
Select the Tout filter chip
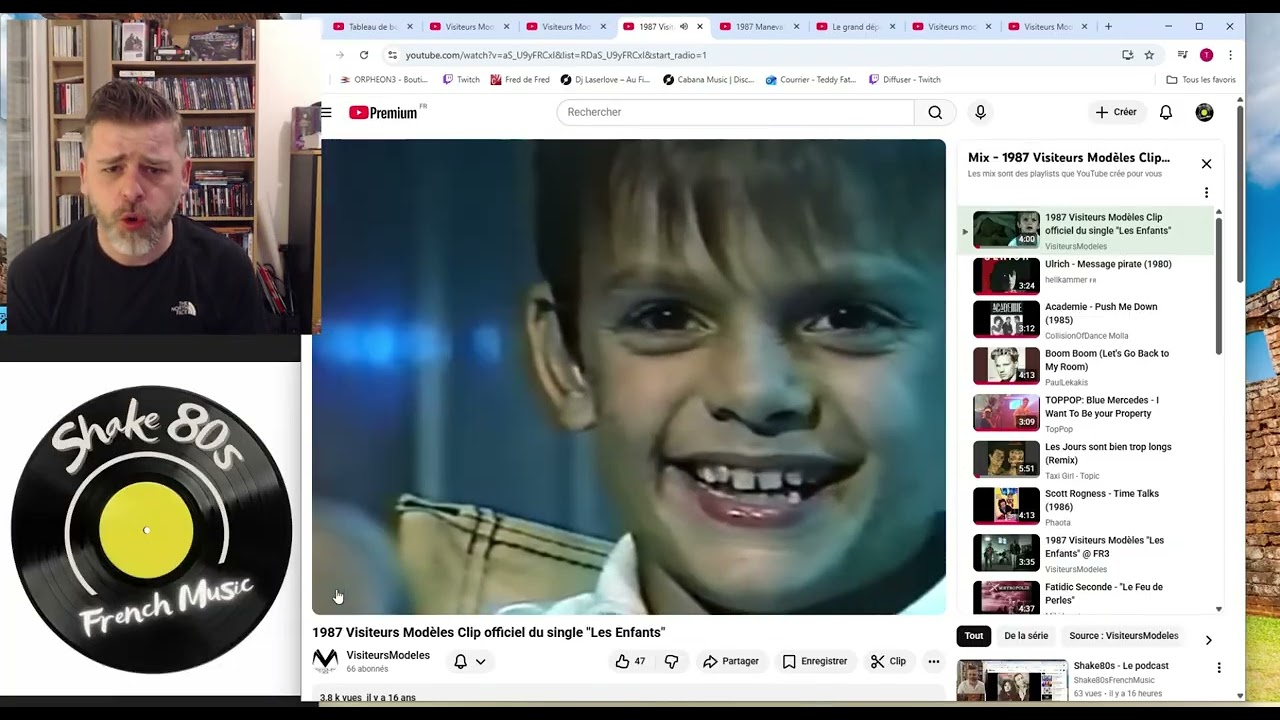point(974,636)
